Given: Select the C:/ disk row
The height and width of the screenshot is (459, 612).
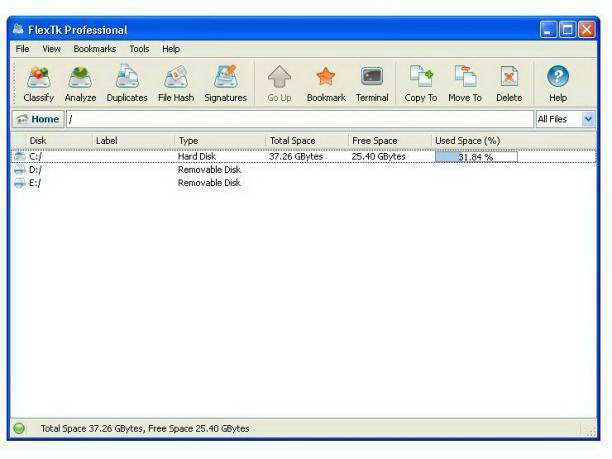Looking at the screenshot, I should [x=304, y=156].
